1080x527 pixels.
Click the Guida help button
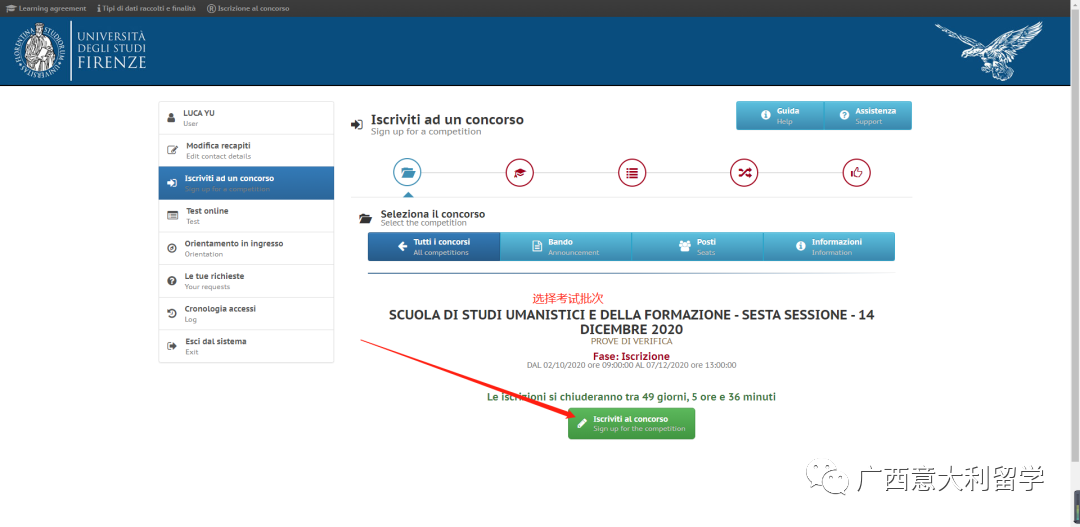(780, 115)
